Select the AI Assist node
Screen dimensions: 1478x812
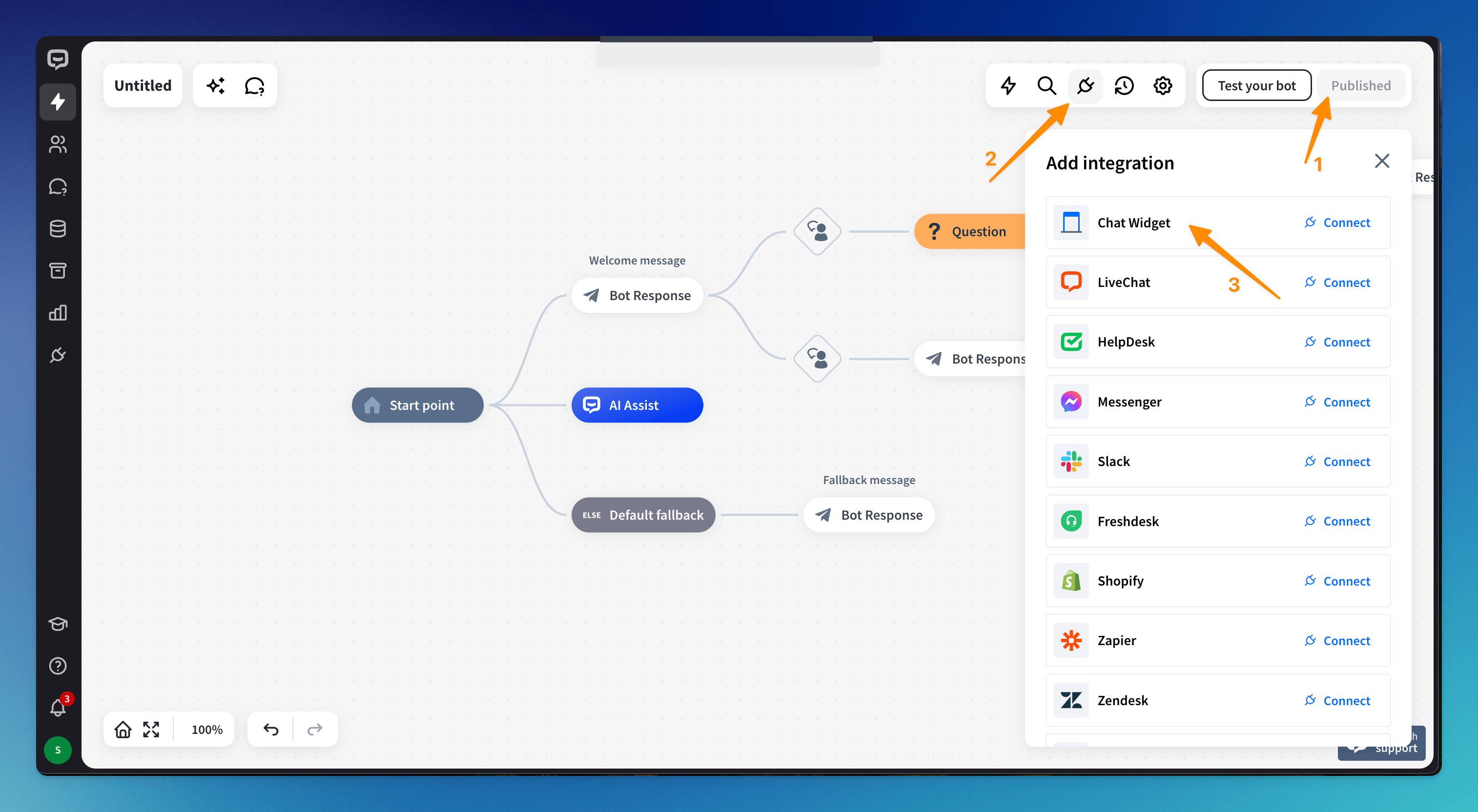pos(637,406)
